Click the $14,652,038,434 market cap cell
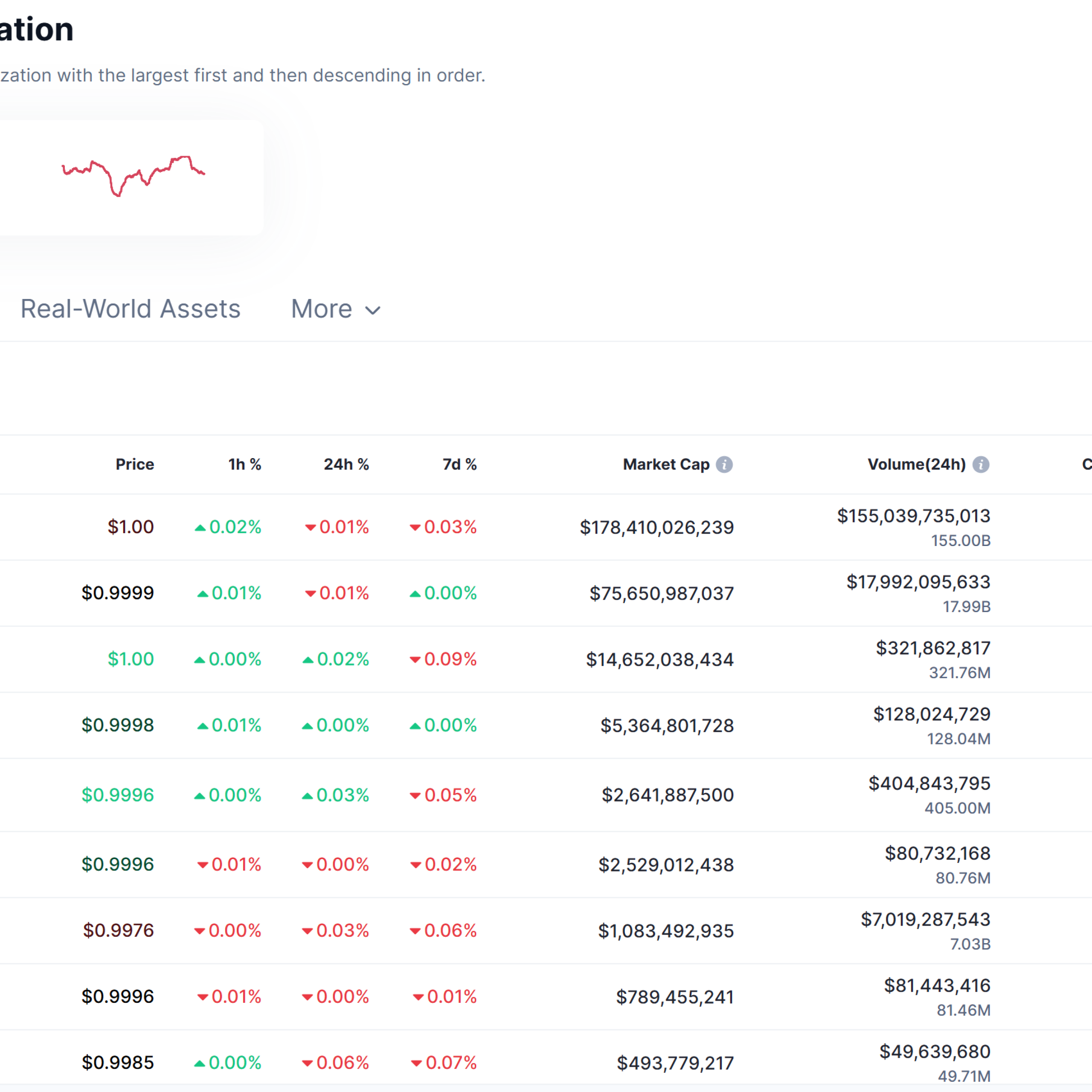The height and width of the screenshot is (1092, 1092). pos(659,659)
